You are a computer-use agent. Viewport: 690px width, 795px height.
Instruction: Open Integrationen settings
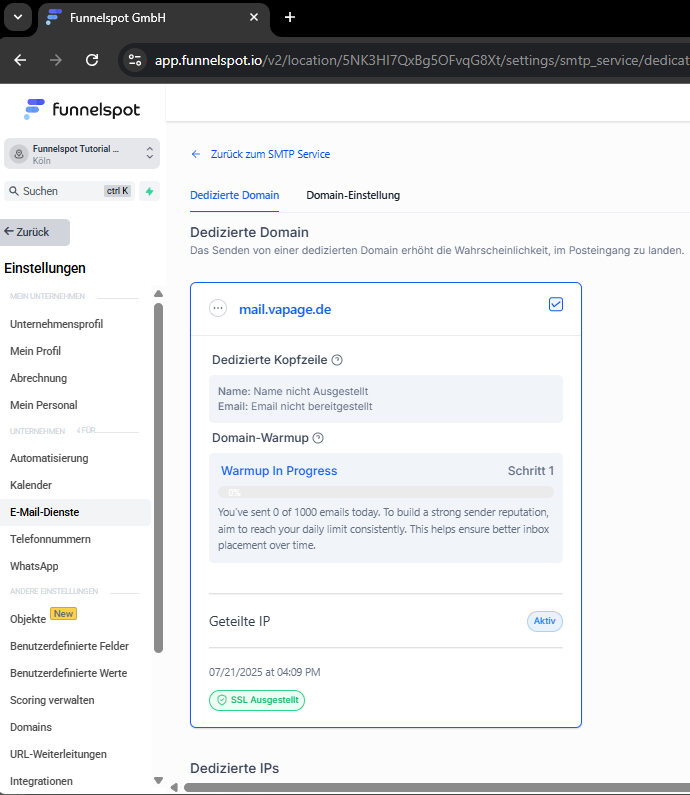point(41,781)
